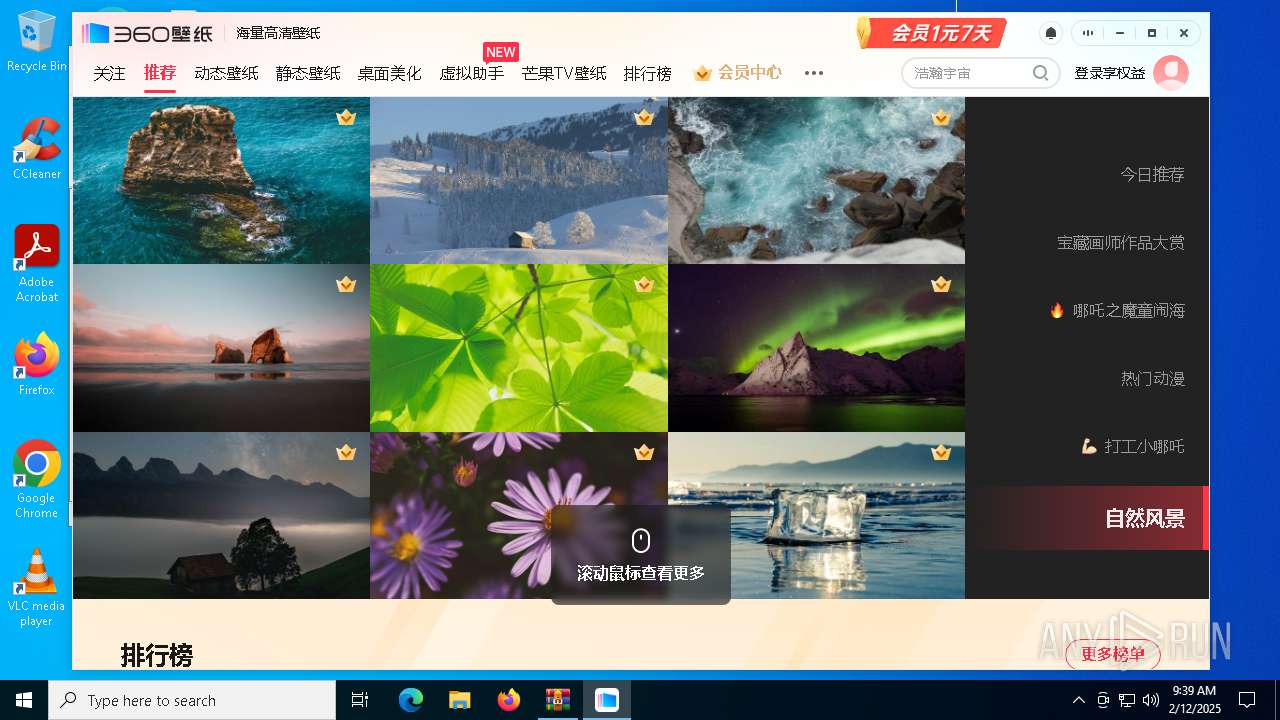Viewport: 1280px width, 720px height.
Task: Open Microsoft Edge in the taskbar
Action: pyautogui.click(x=411, y=700)
